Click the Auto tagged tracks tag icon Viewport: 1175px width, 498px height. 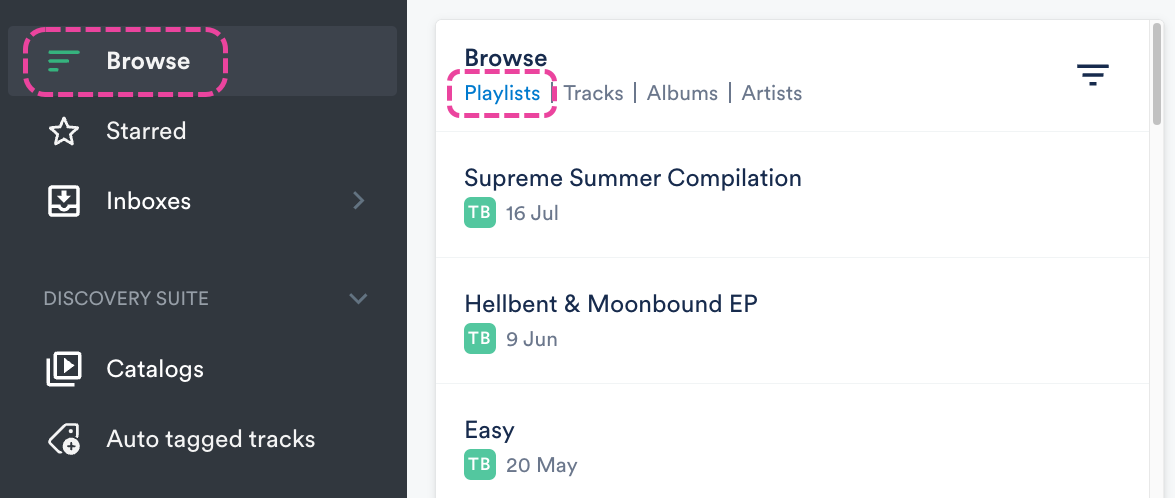coord(65,439)
